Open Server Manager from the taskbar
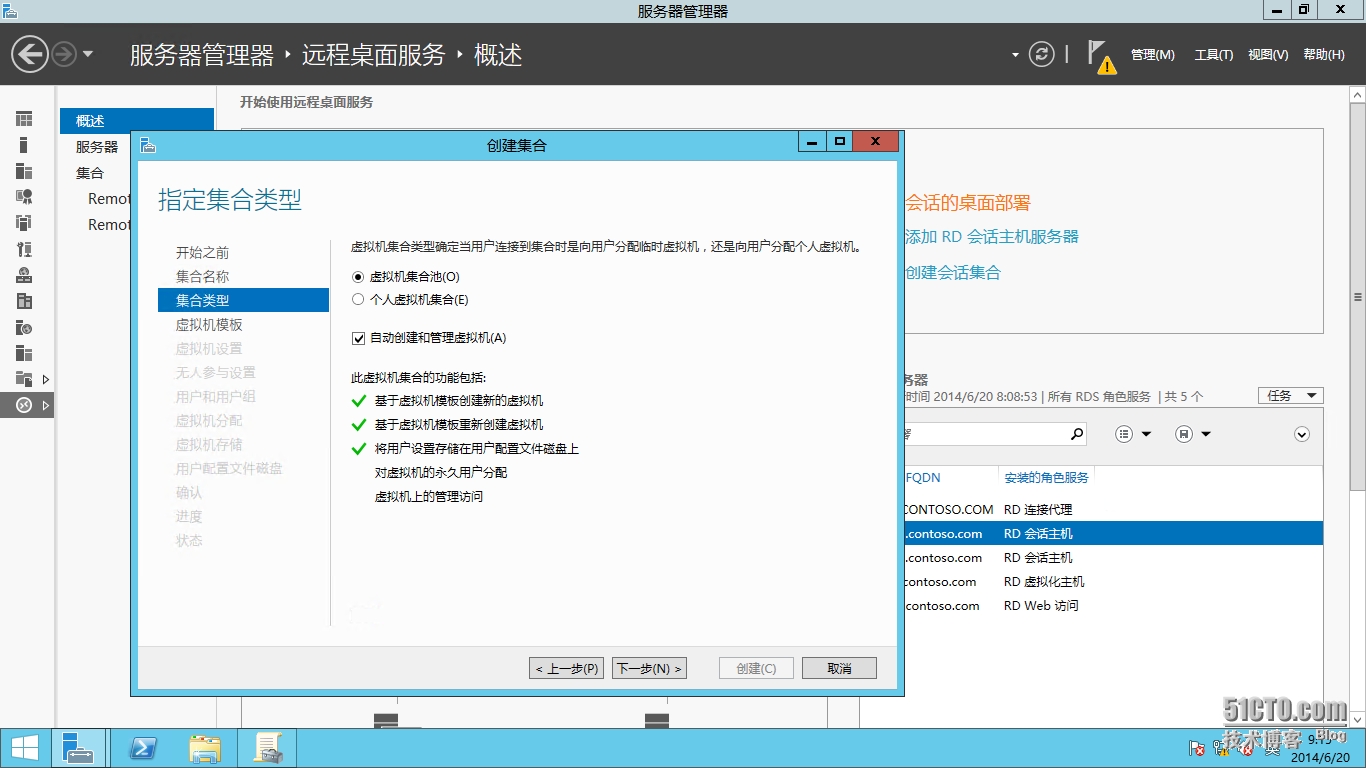Screen dimensions: 1366x768 [77, 748]
